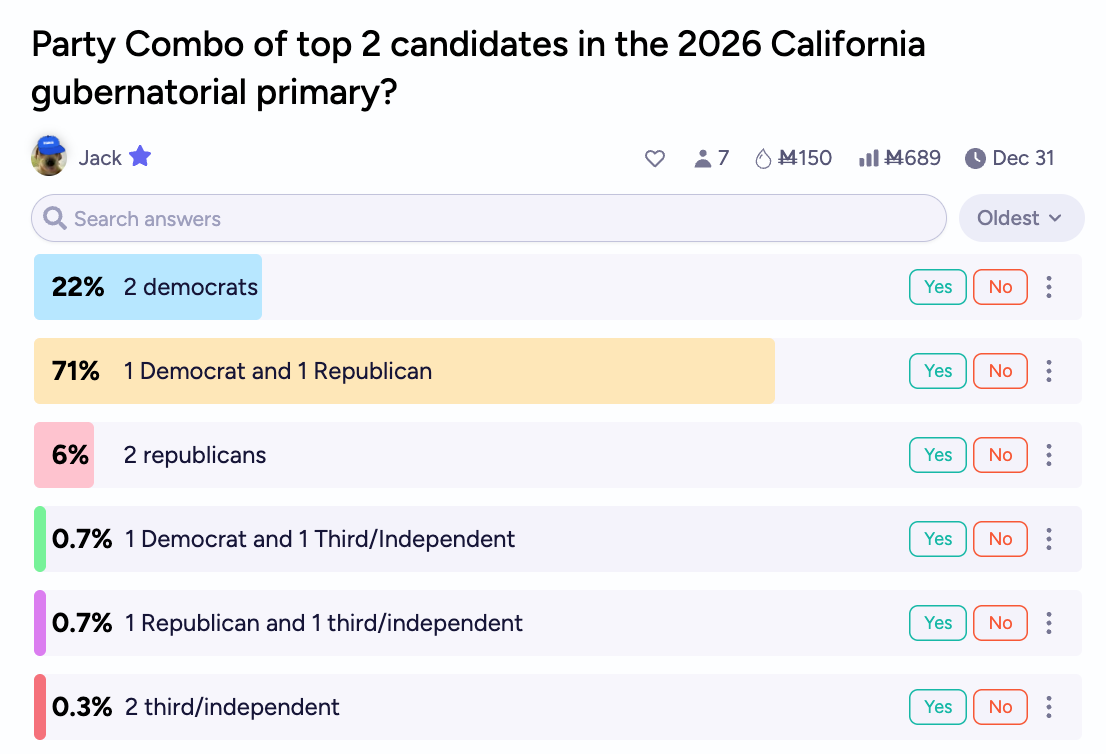Click the clock close date icon
Image resolution: width=1106 pixels, height=754 pixels.
coord(975,158)
